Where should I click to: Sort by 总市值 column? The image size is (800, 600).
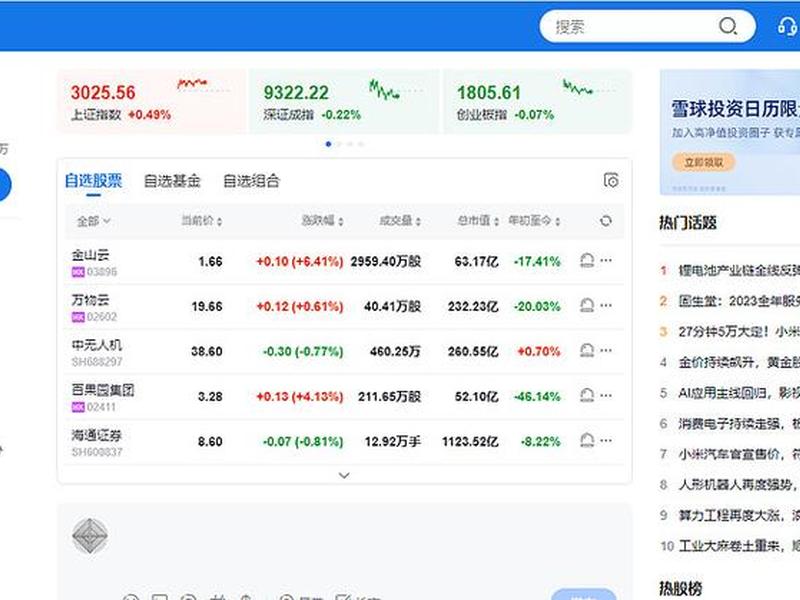coord(478,221)
